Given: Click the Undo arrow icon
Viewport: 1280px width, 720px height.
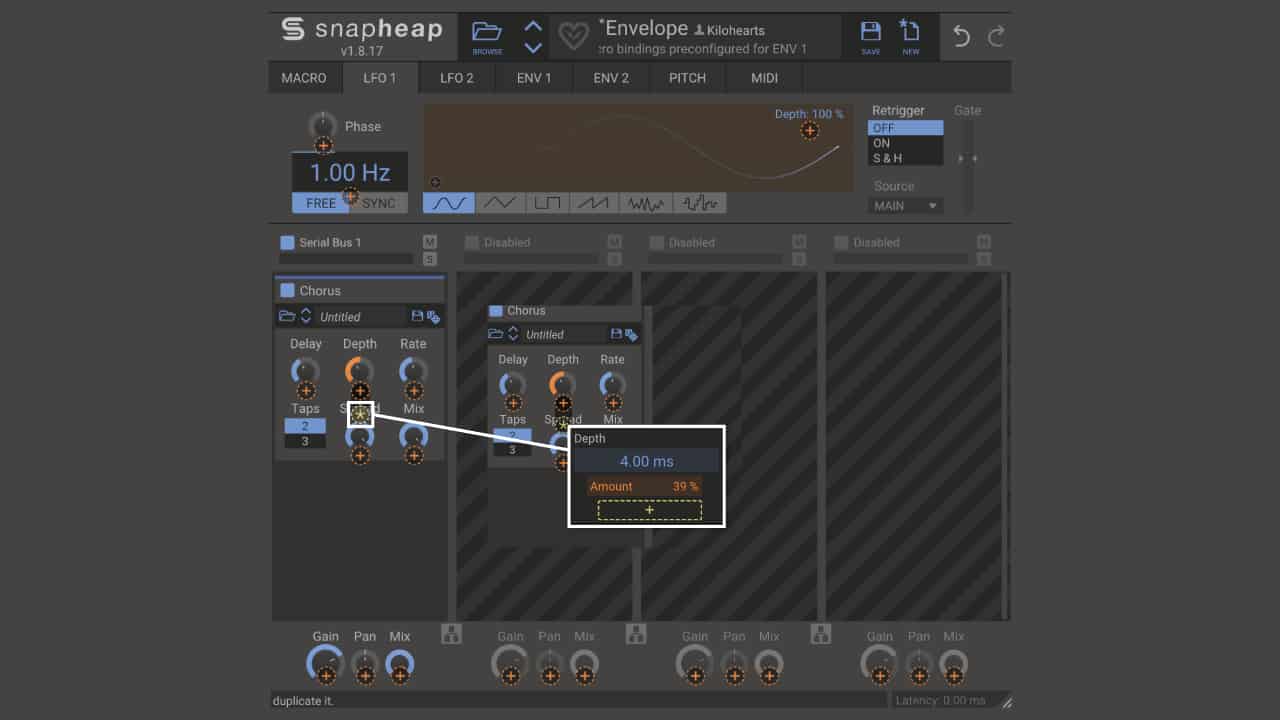Looking at the screenshot, I should (x=959, y=36).
